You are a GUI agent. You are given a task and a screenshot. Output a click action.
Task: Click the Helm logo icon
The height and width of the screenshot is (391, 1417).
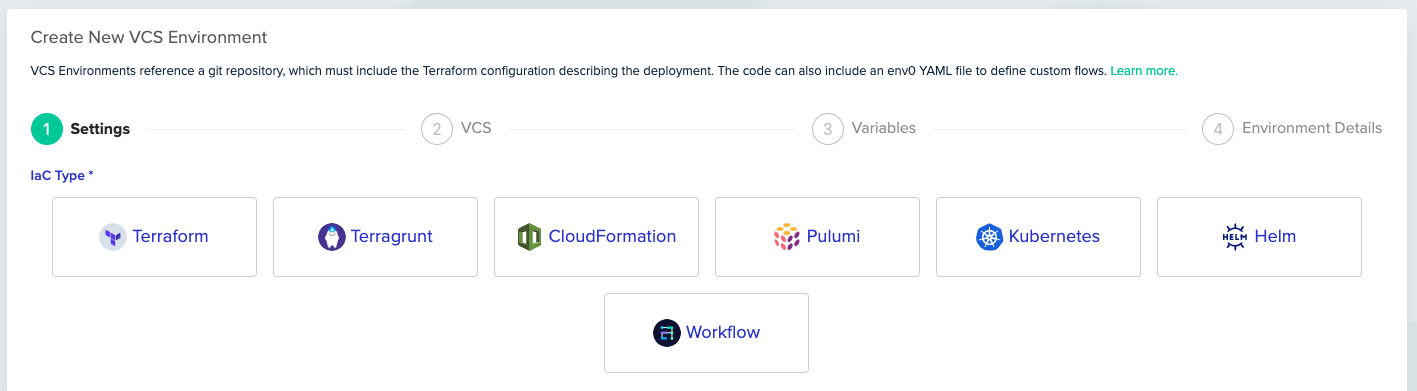[x=1235, y=237]
